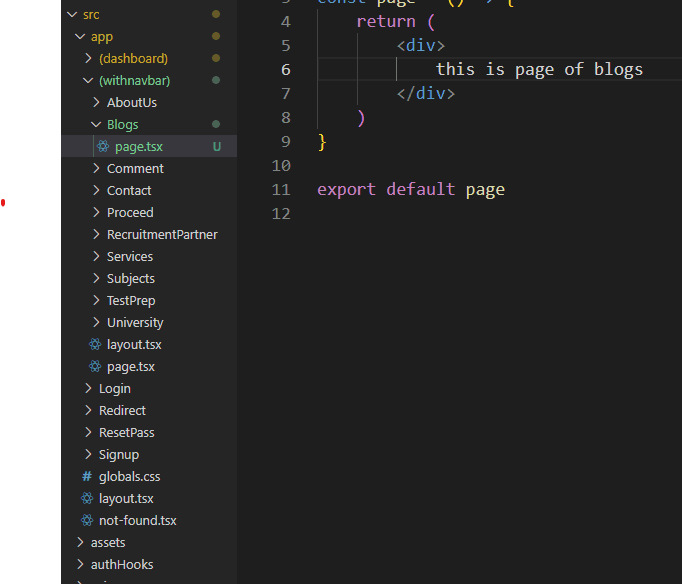The width and height of the screenshot is (682, 584).
Task: Select the src folder name
Action: coord(91,15)
